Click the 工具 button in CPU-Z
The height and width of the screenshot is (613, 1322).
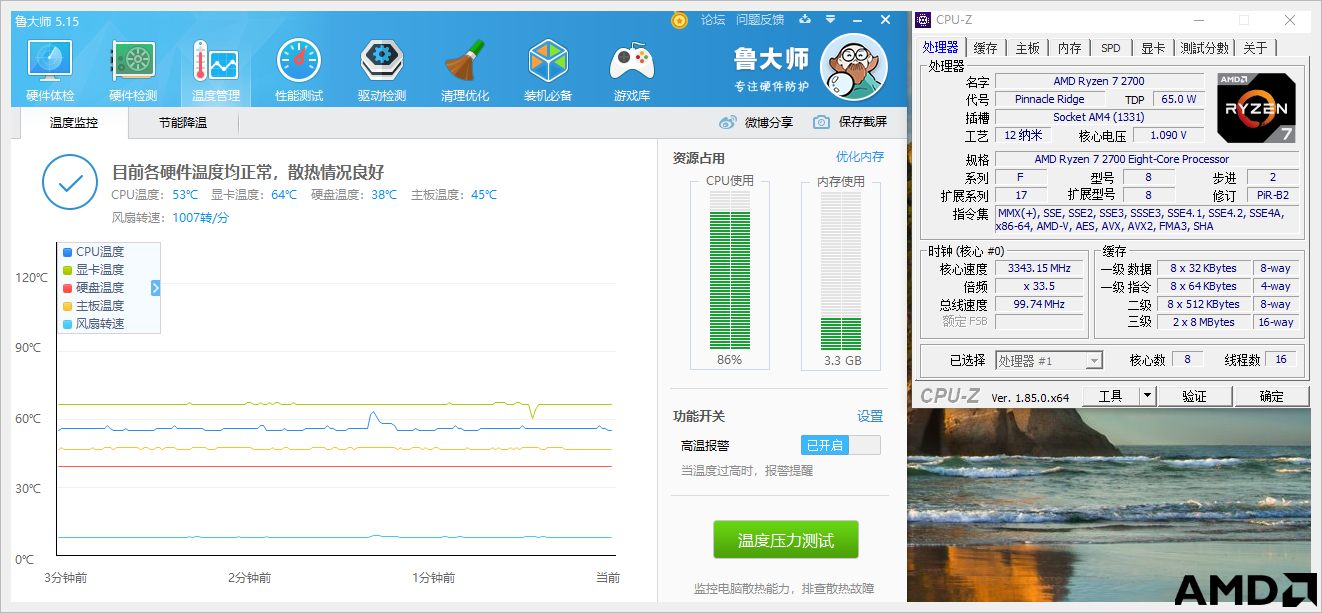1111,396
